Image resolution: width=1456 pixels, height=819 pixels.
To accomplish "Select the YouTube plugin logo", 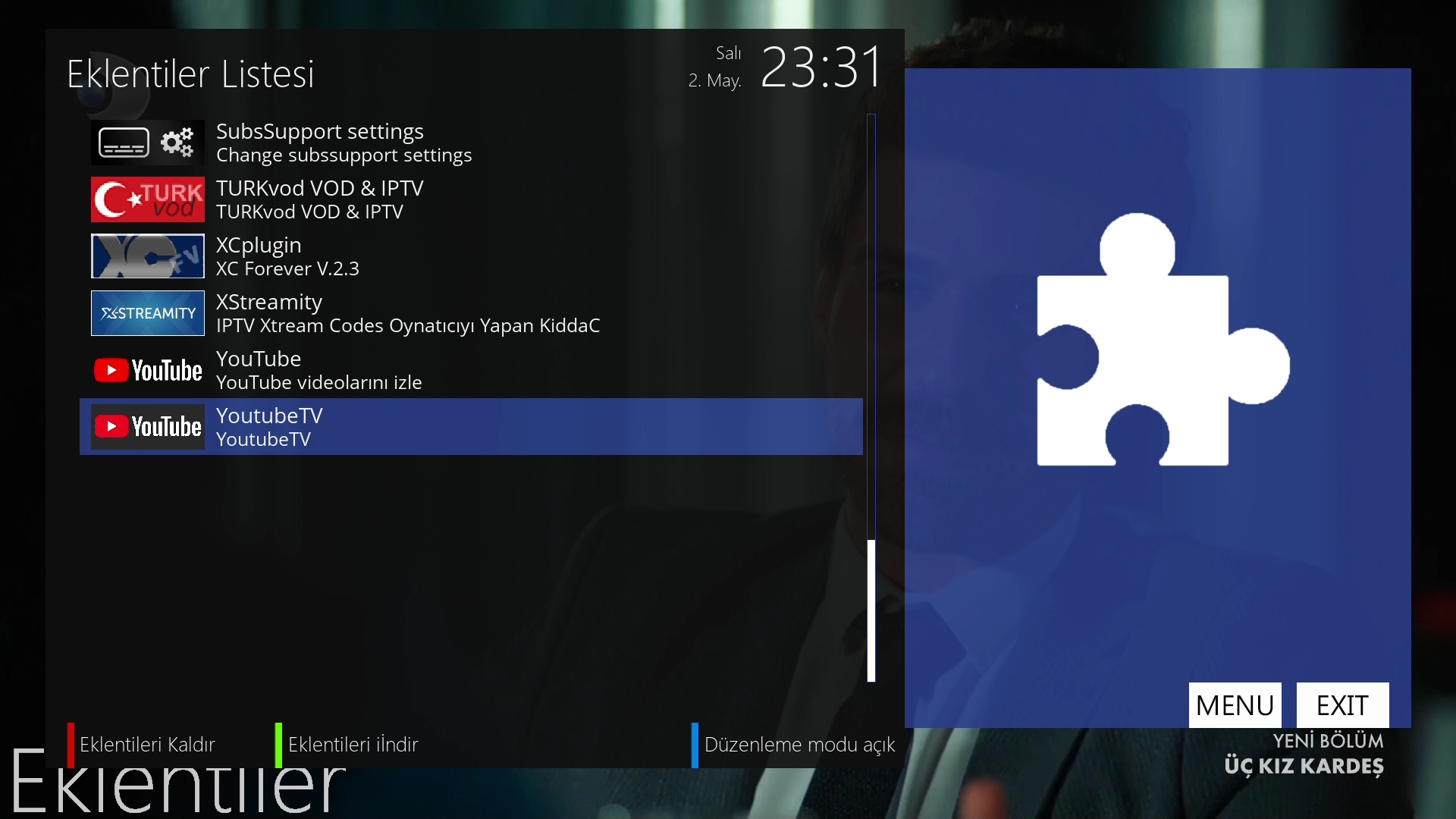I will click(x=148, y=370).
